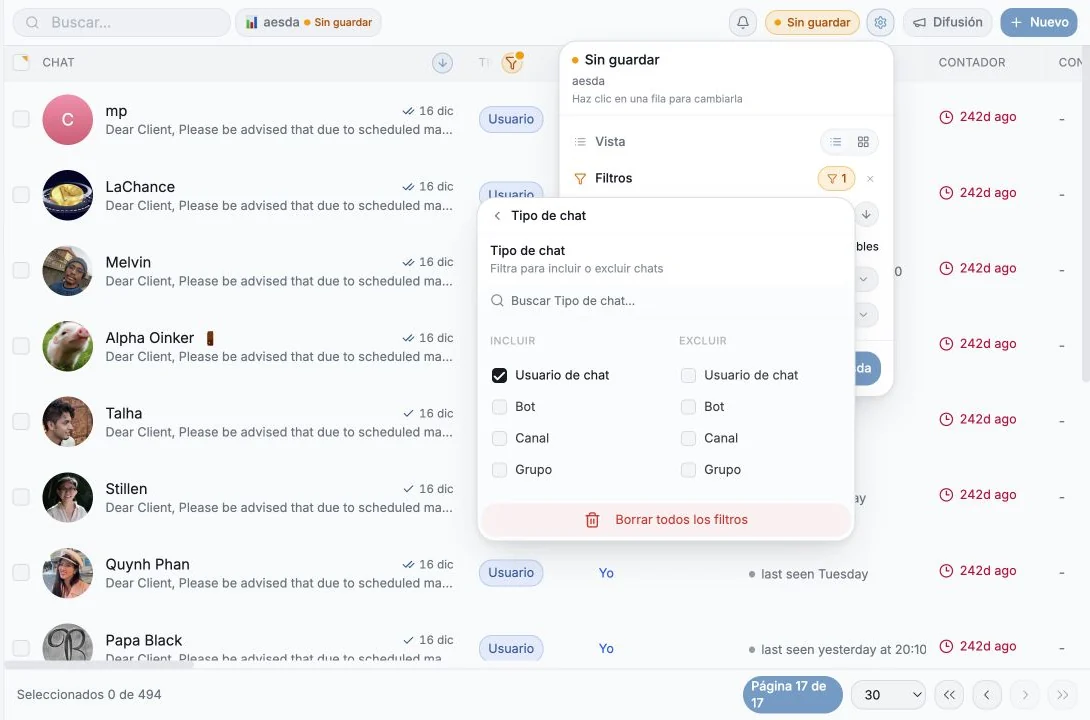Include Bot checkbox
Image resolution: width=1090 pixels, height=720 pixels.
[x=499, y=407]
